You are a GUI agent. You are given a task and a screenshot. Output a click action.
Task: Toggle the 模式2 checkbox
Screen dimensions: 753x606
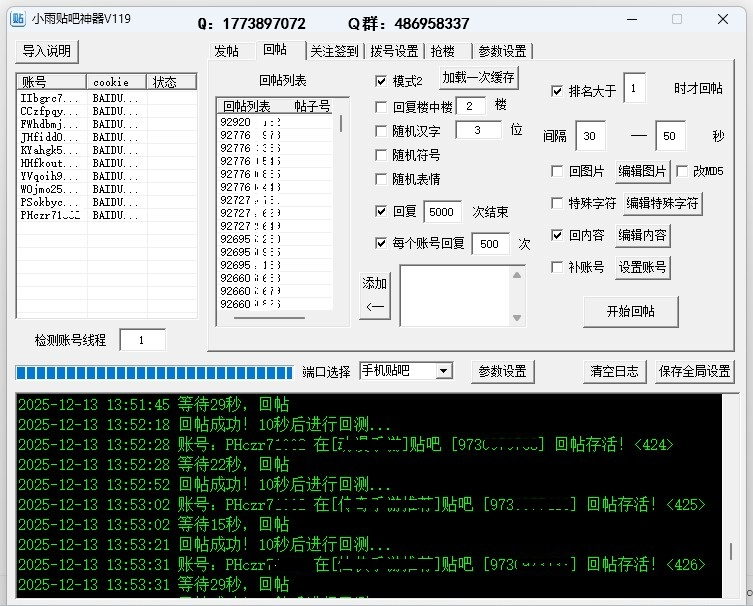click(381, 81)
